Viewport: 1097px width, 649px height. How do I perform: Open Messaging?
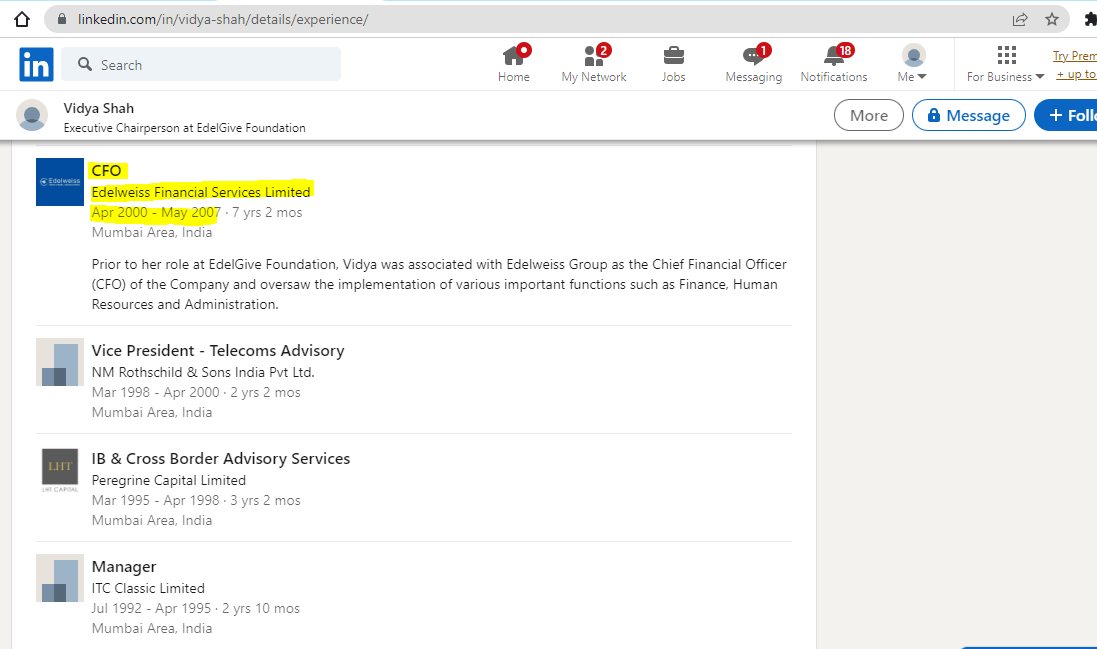(x=753, y=64)
